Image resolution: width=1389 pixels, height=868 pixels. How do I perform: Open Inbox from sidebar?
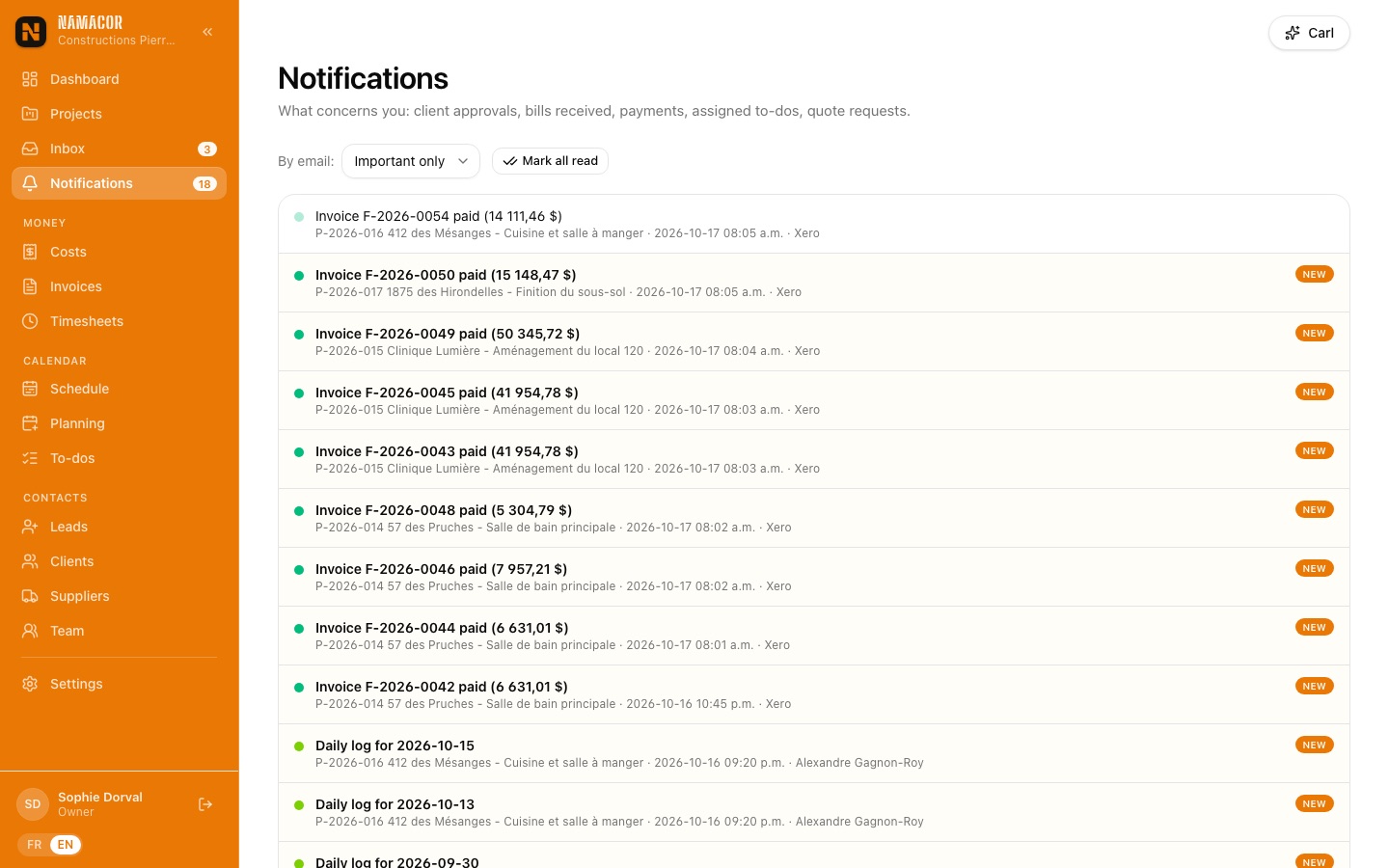119,149
